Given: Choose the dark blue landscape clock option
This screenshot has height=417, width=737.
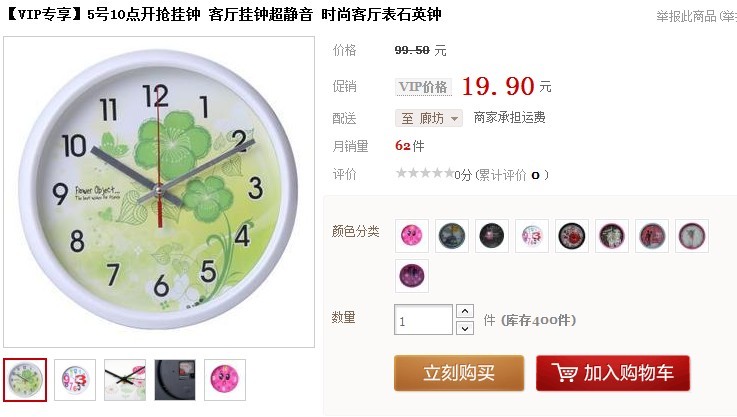Looking at the screenshot, I should click(x=452, y=236).
